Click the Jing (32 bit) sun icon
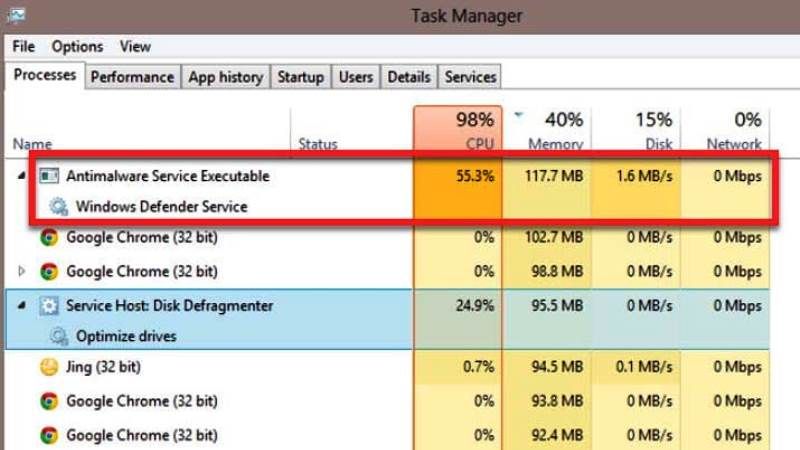This screenshot has width=800, height=450. [x=49, y=367]
